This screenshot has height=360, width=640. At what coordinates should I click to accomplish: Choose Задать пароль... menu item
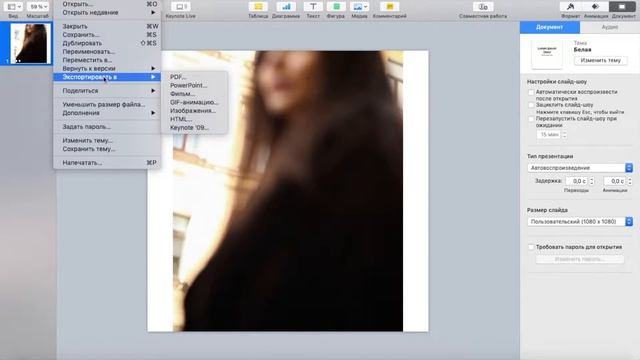click(107, 127)
